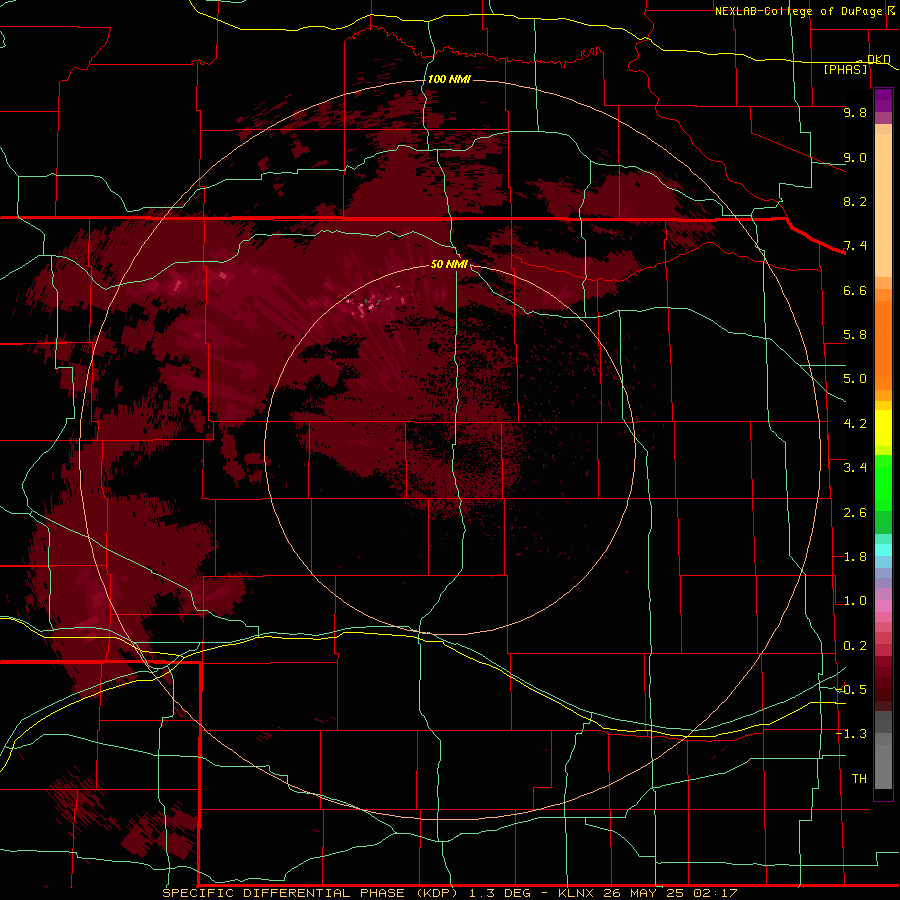Image resolution: width=900 pixels, height=900 pixels.
Task: Click the 0.2 value on the scale
Action: coord(855,646)
